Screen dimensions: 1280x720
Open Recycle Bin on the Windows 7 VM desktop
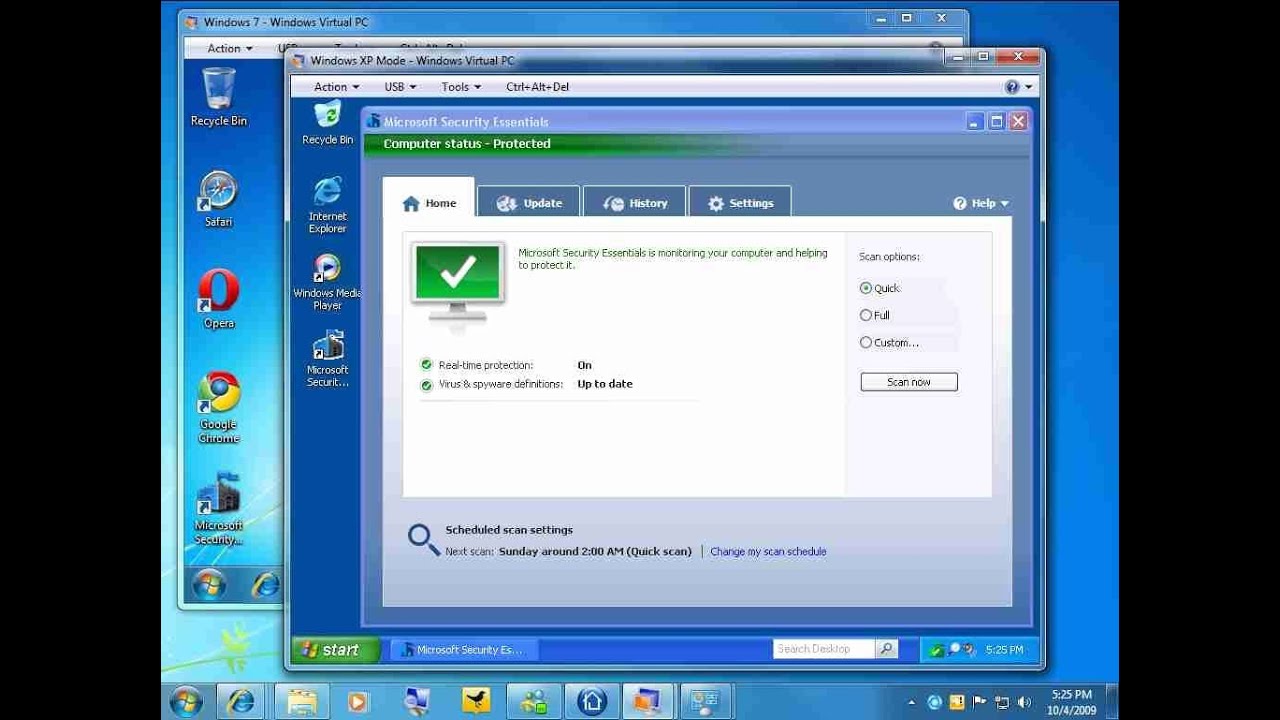pyautogui.click(x=218, y=97)
